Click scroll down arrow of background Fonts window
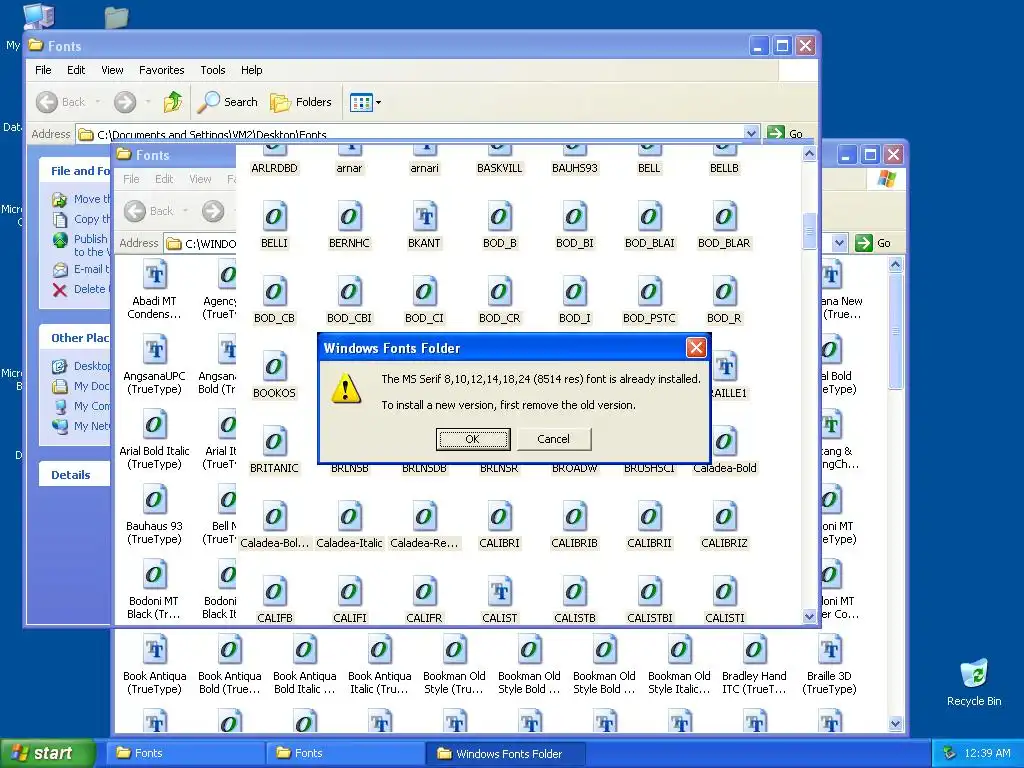The height and width of the screenshot is (768, 1024). point(895,724)
